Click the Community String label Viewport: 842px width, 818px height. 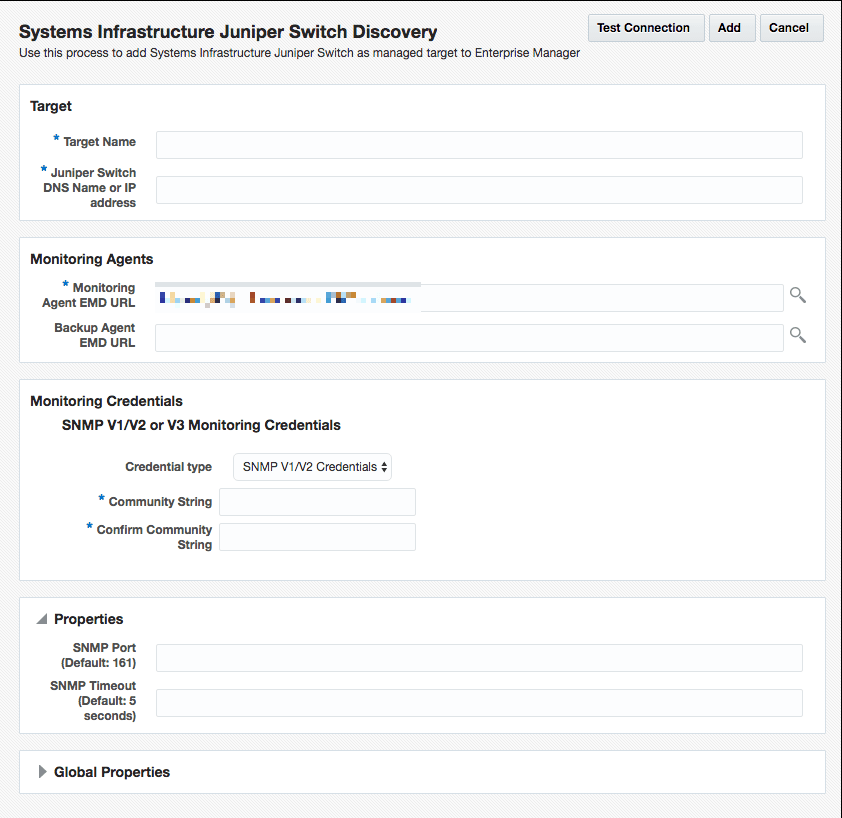tap(160, 502)
